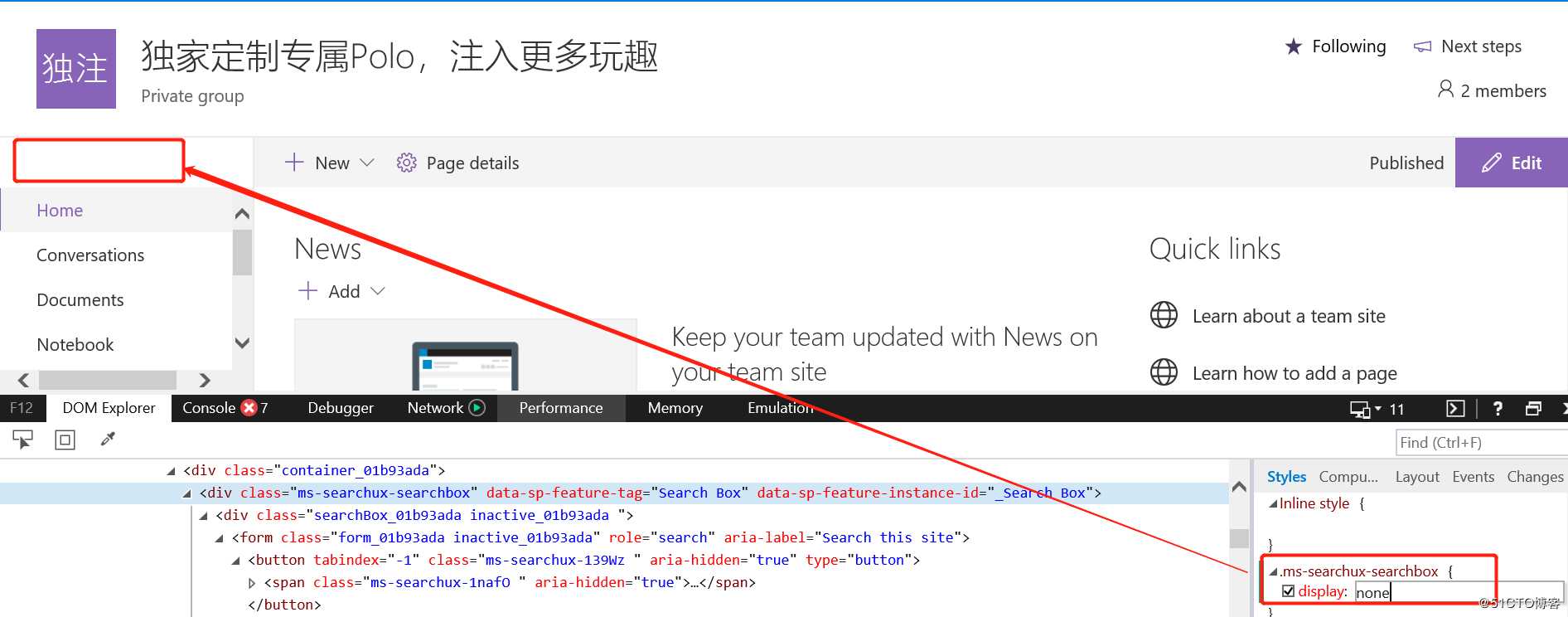
Task: Click the Following star icon
Action: pyautogui.click(x=1293, y=46)
